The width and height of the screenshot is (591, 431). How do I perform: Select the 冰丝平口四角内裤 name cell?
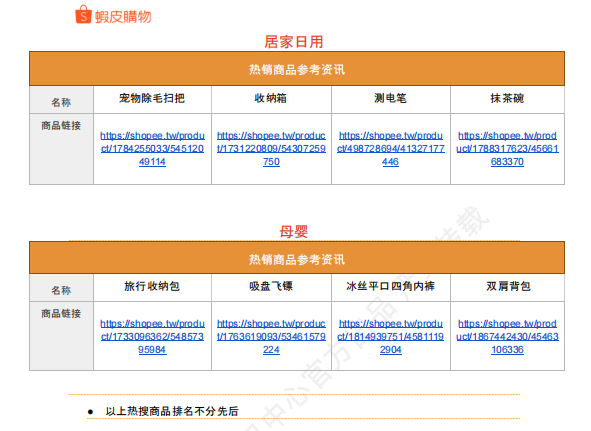point(391,287)
